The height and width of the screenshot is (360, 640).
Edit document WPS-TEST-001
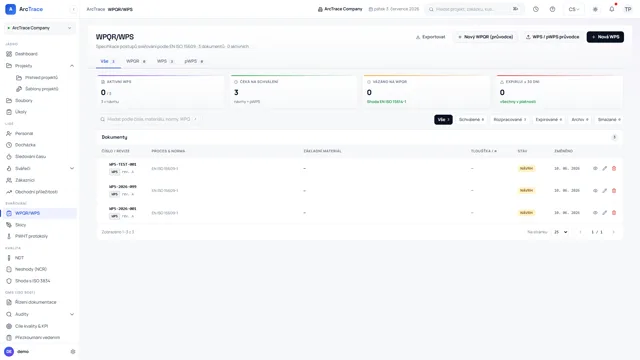tap(604, 168)
